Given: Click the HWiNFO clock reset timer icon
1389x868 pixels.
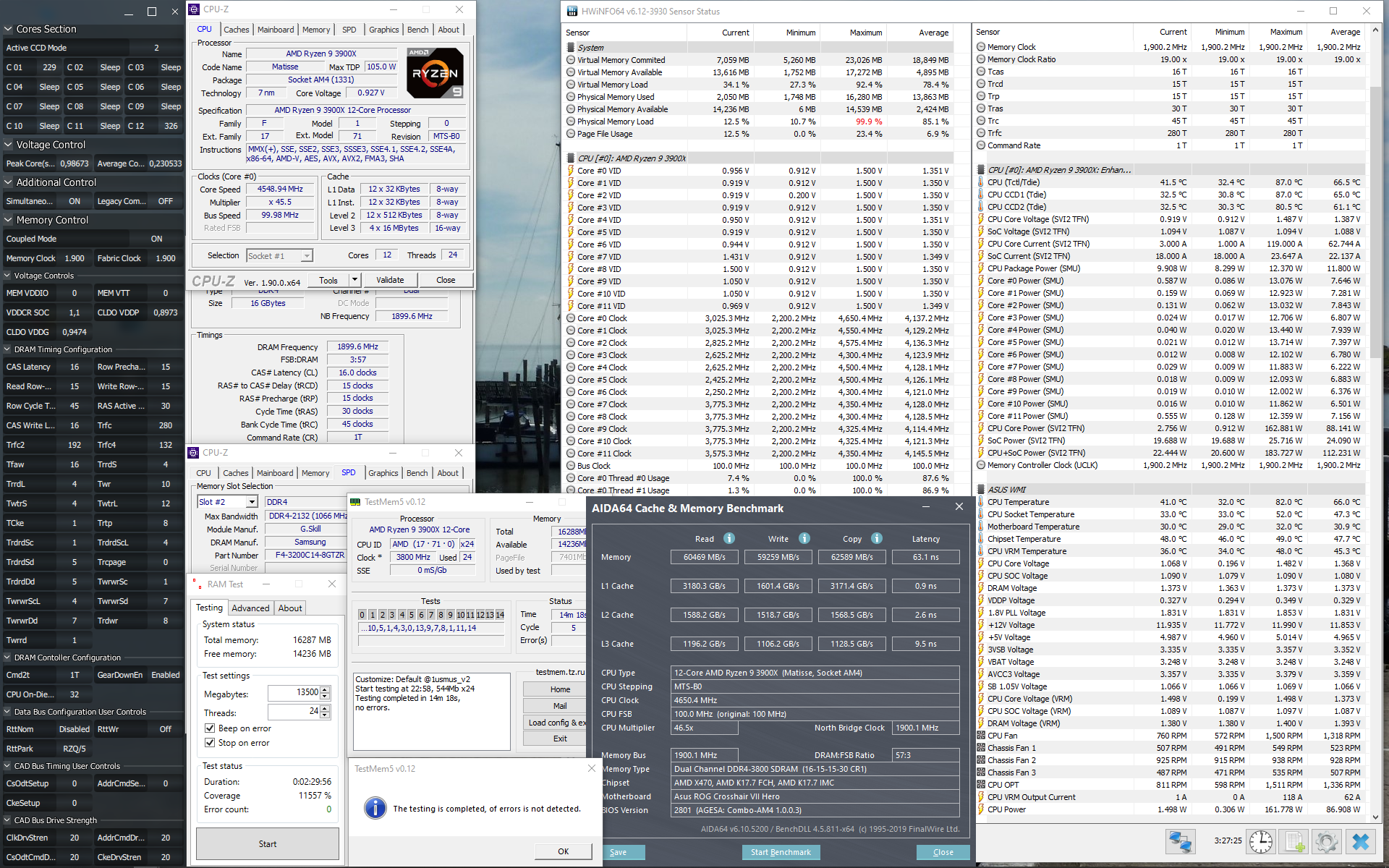Looking at the screenshot, I should [x=1261, y=841].
